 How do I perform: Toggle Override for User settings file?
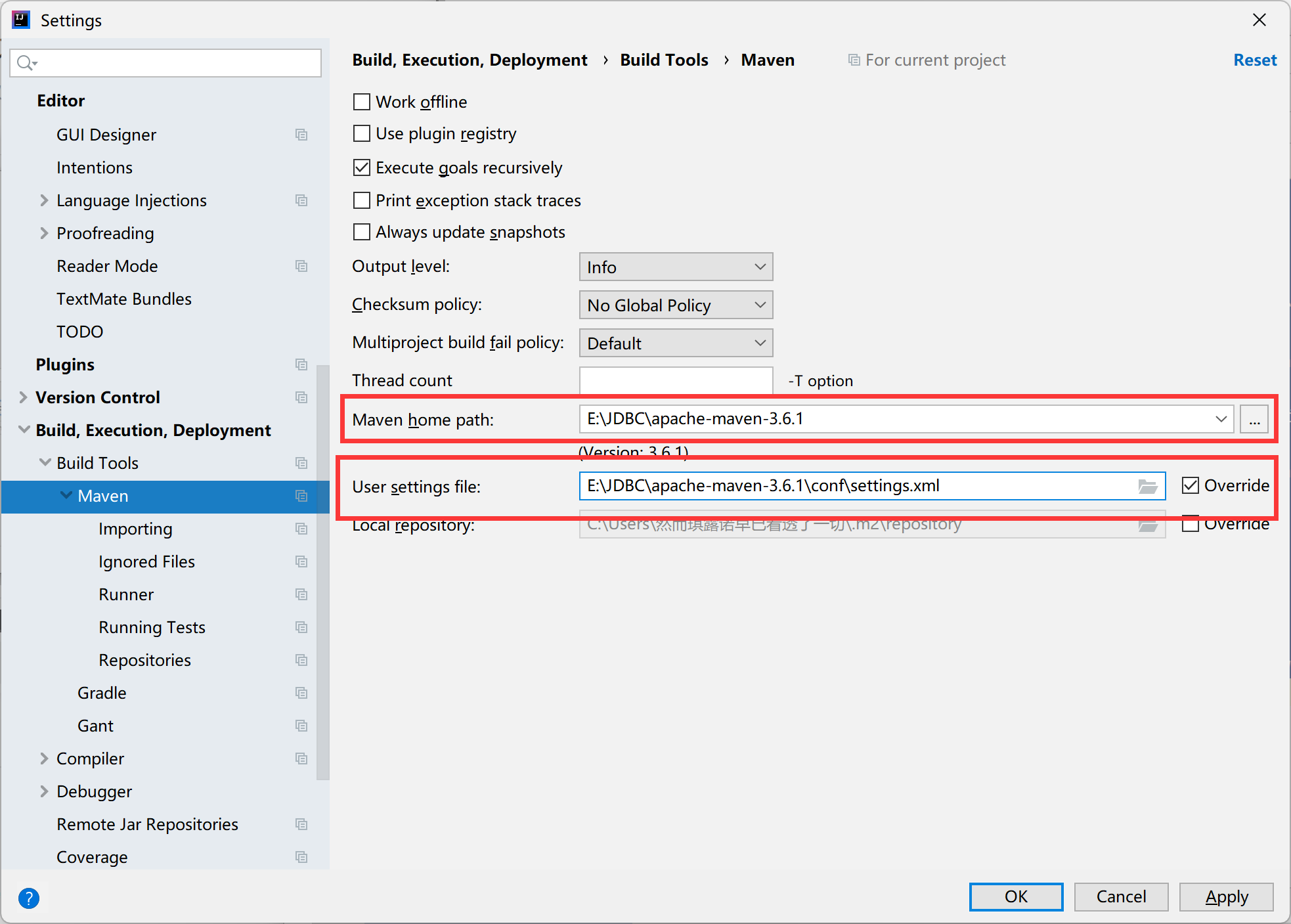click(x=1191, y=485)
